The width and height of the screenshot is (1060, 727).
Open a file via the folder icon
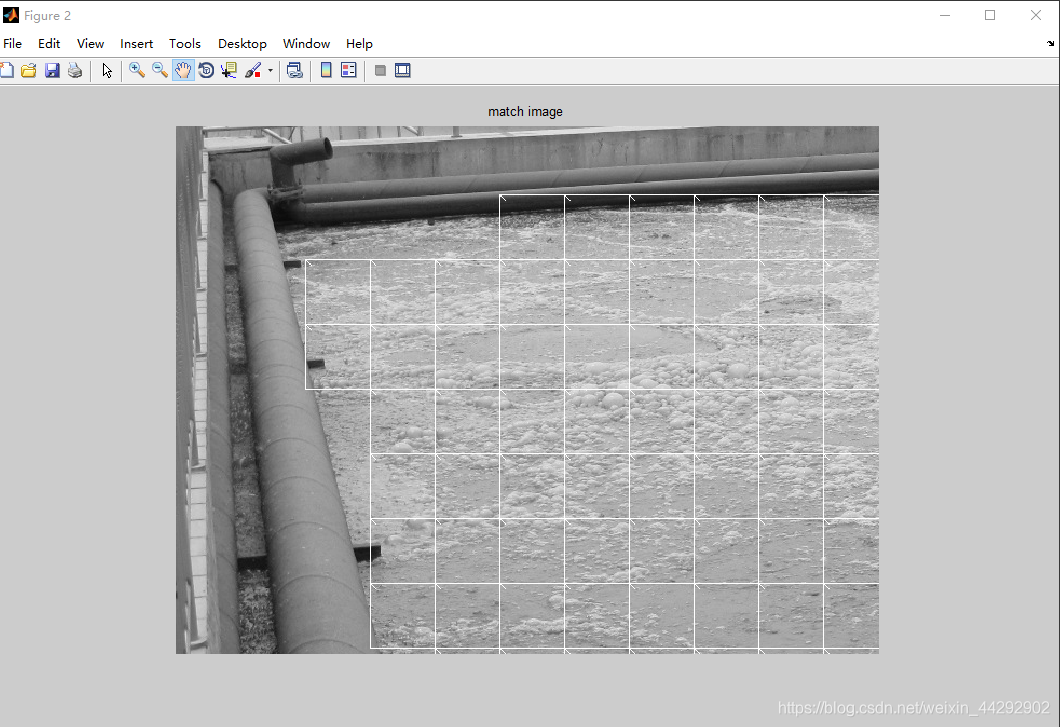[28, 70]
